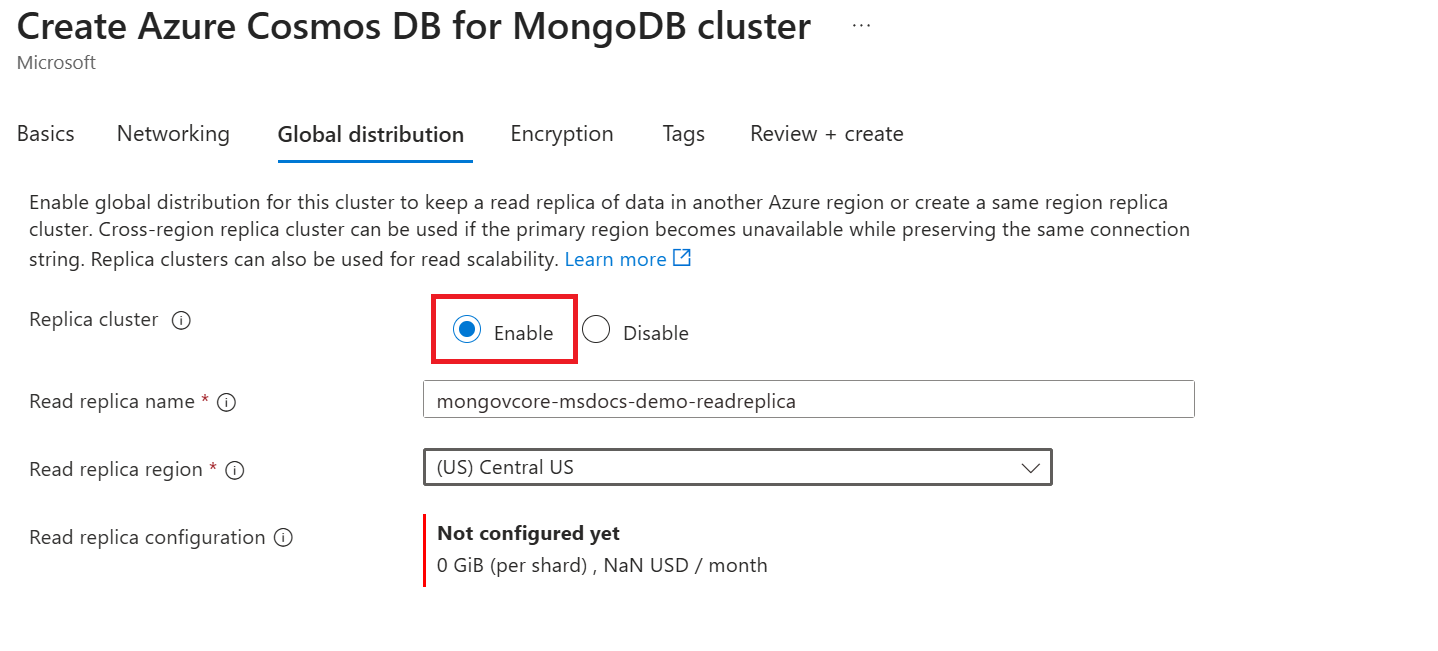1438x651 pixels.
Task: Click the chevron arrow on the region combo box
Action: pos(1030,468)
